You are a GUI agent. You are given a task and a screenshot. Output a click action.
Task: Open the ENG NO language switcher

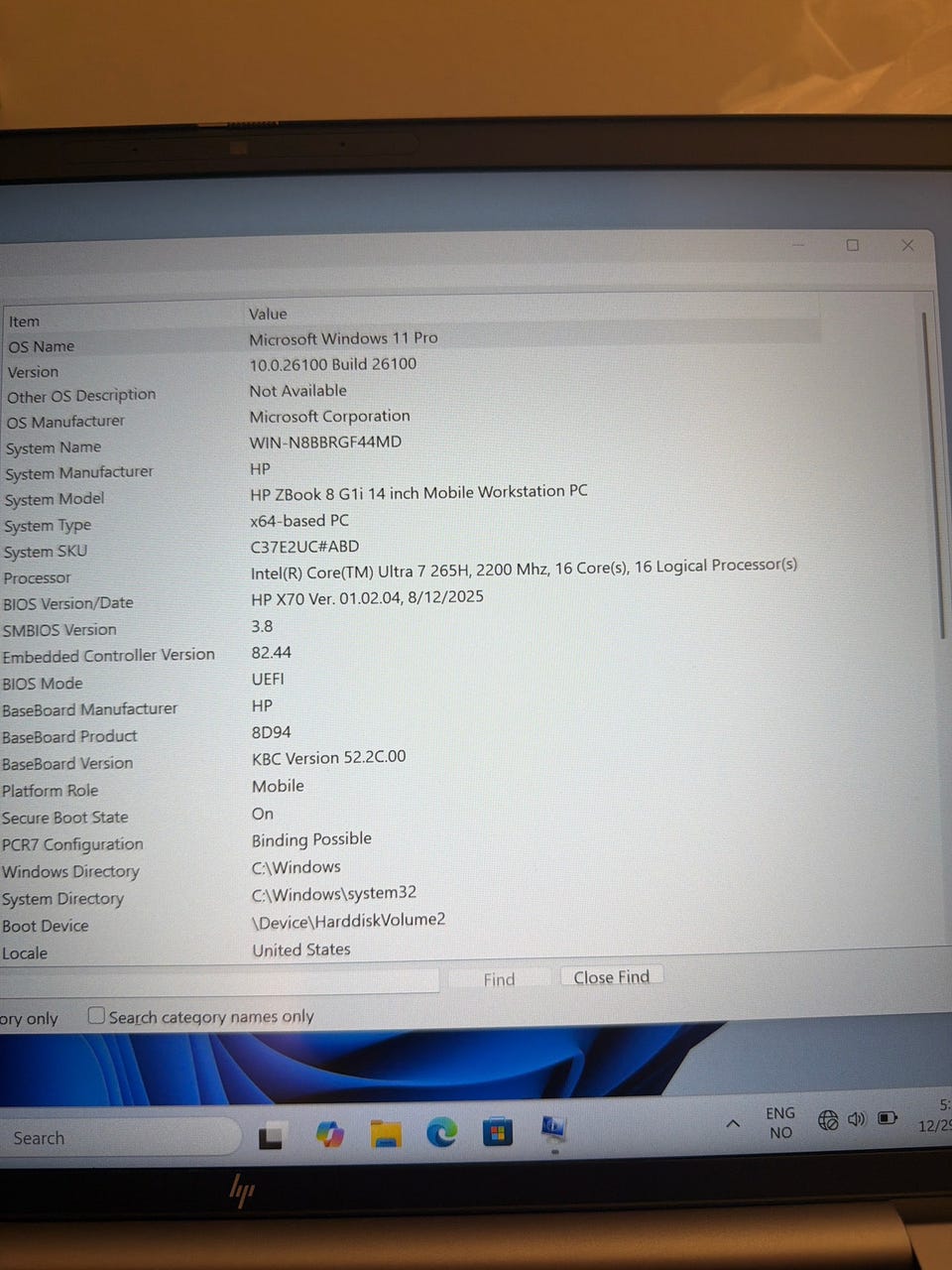click(780, 1122)
